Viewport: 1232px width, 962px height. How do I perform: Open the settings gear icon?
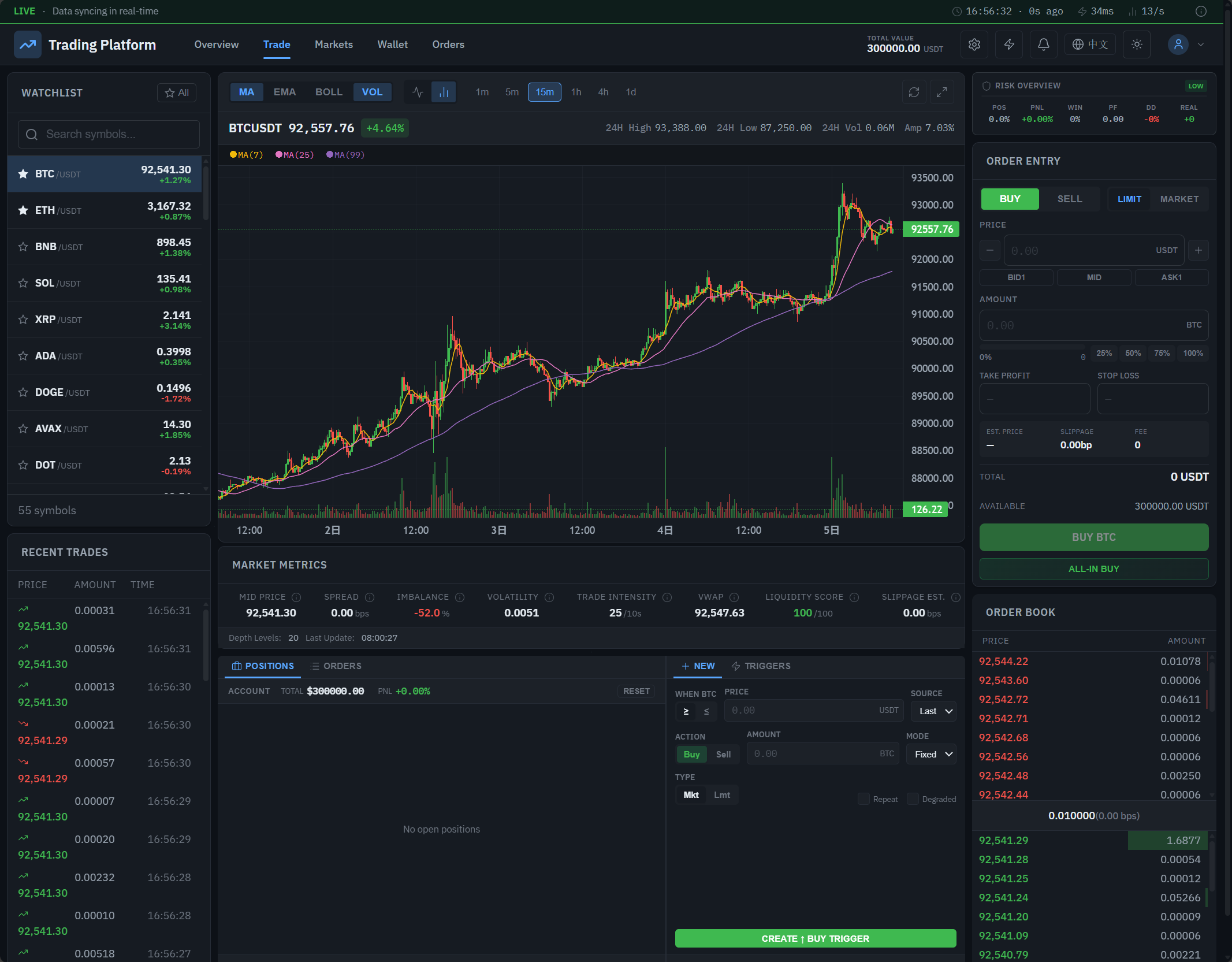tap(974, 44)
